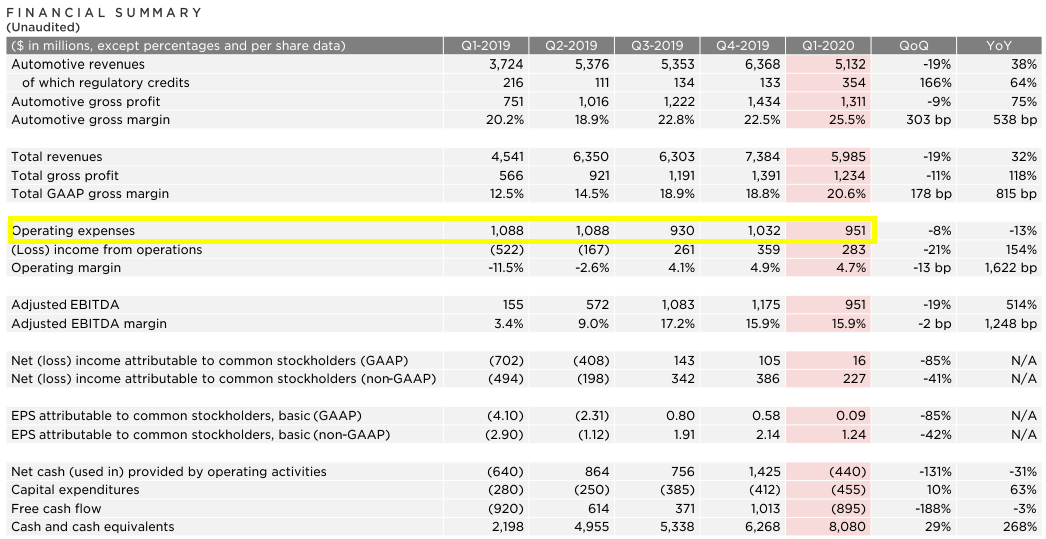This screenshot has width=1046, height=539.
Task: Click Q1-2020 free cash flow (895)
Action: click(847, 508)
